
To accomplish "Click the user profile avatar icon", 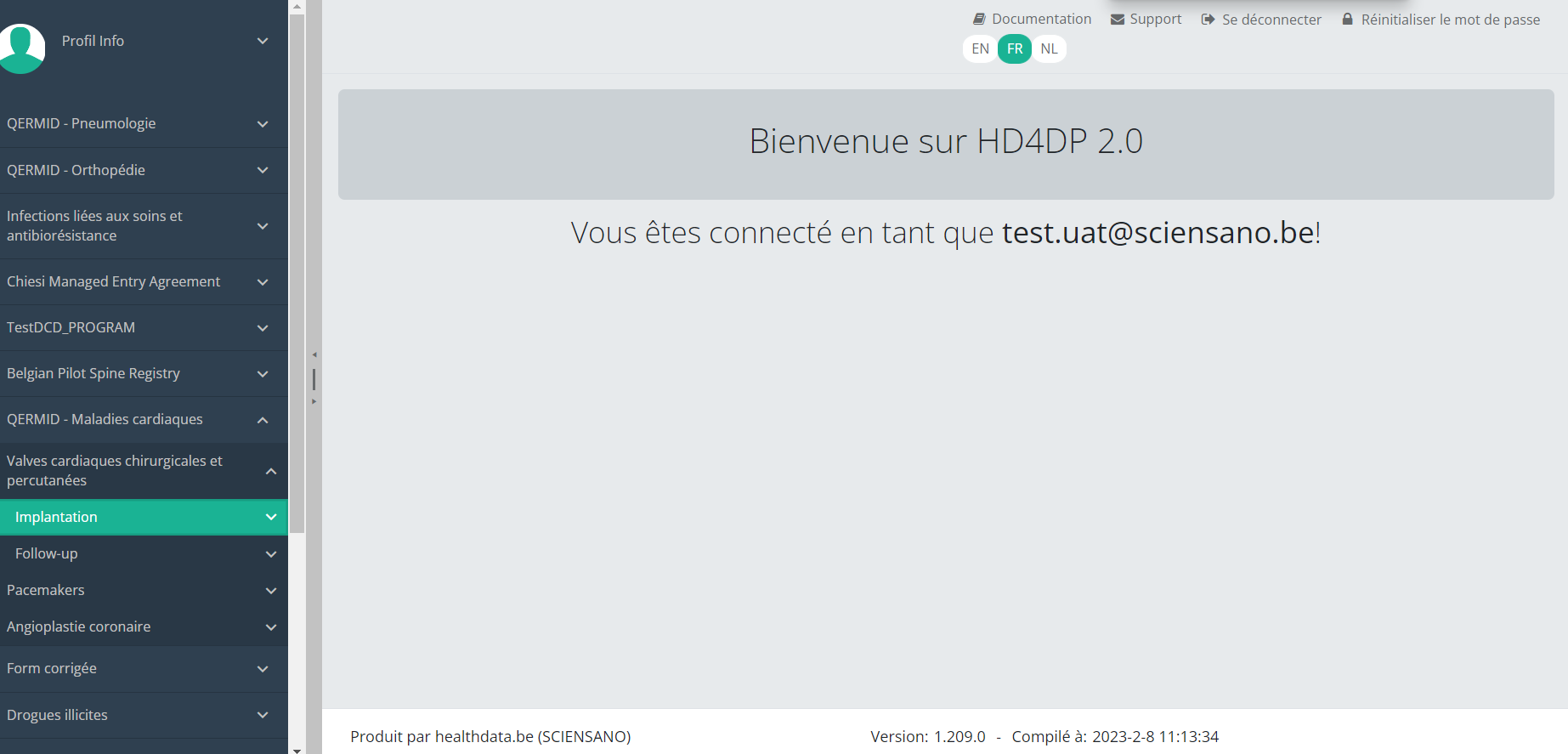I will pyautogui.click(x=22, y=48).
